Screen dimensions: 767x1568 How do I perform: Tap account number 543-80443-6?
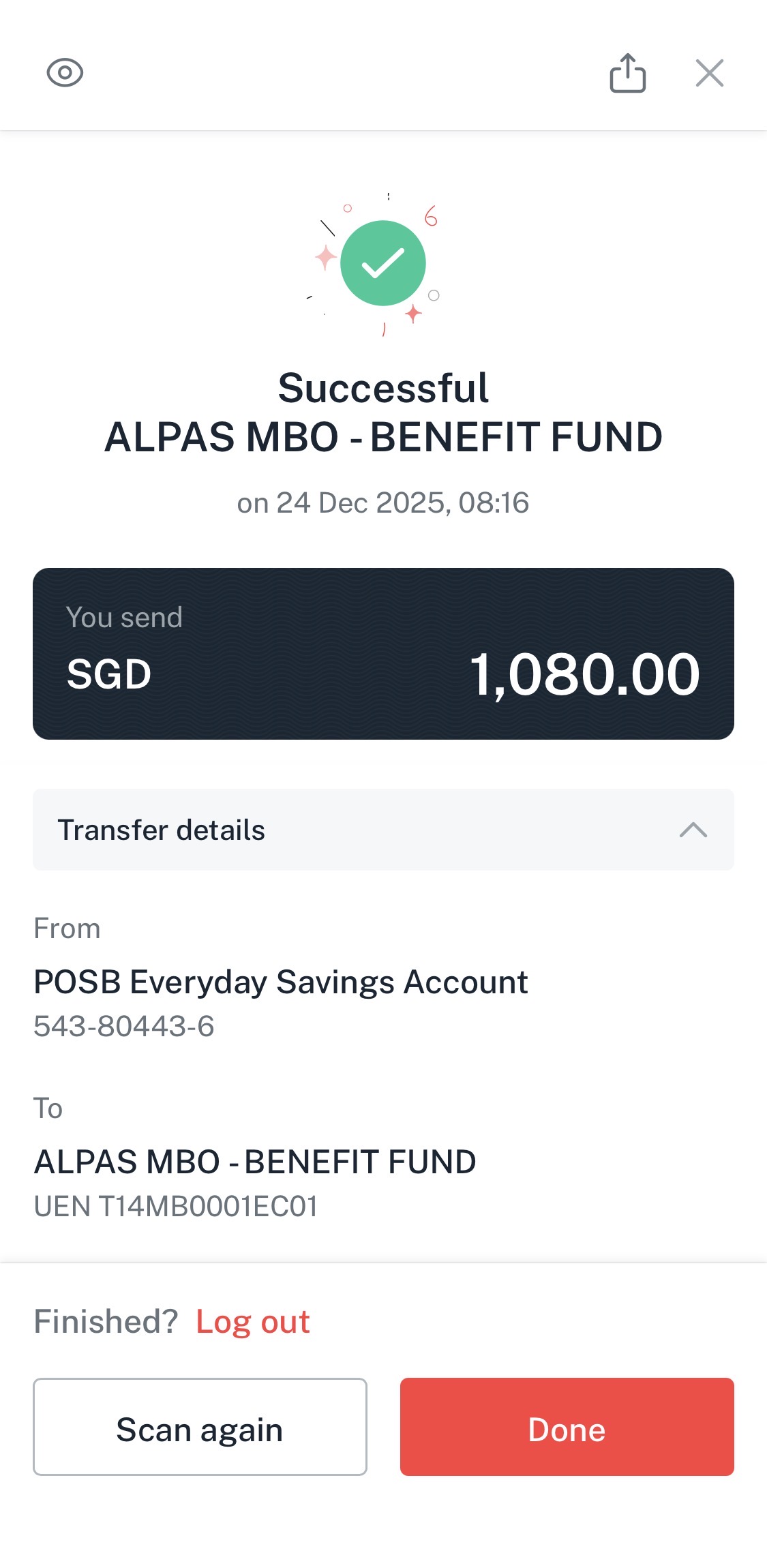point(124,1026)
